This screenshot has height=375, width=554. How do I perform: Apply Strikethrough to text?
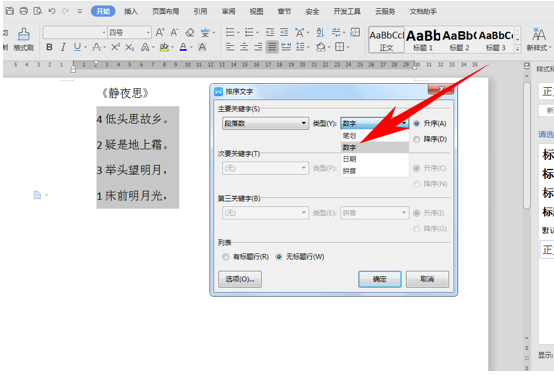click(96, 47)
